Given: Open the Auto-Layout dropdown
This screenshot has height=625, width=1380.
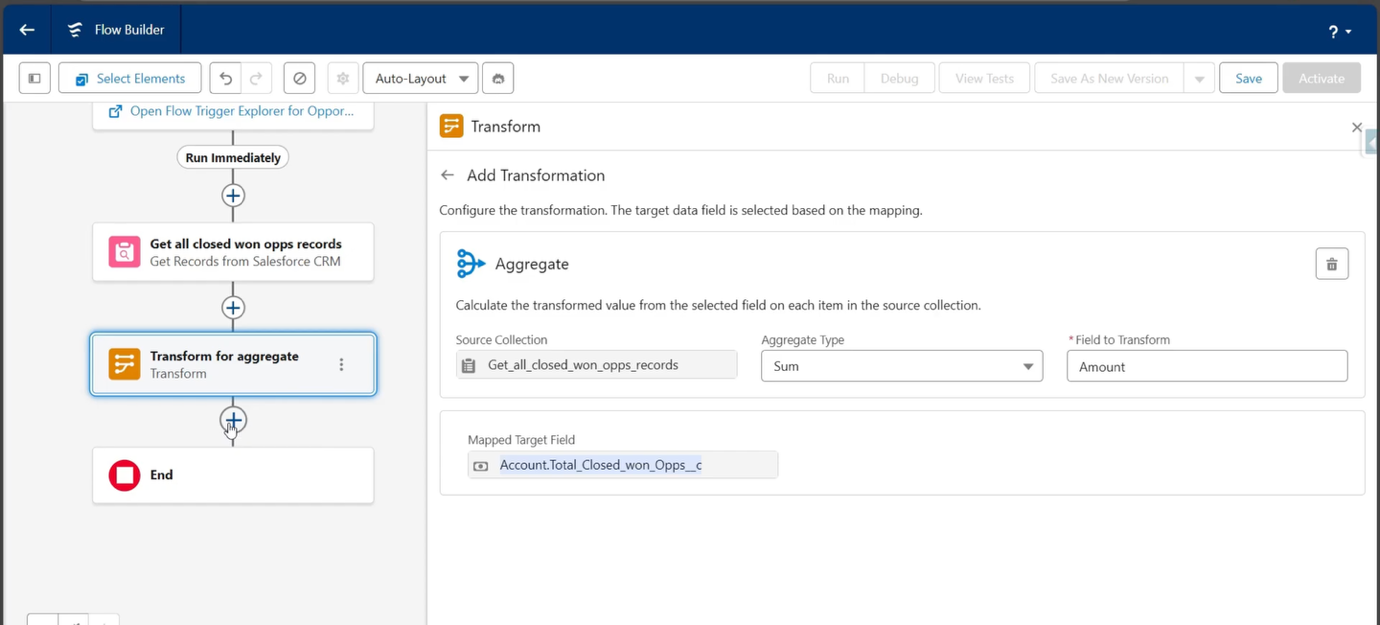Looking at the screenshot, I should (420, 78).
